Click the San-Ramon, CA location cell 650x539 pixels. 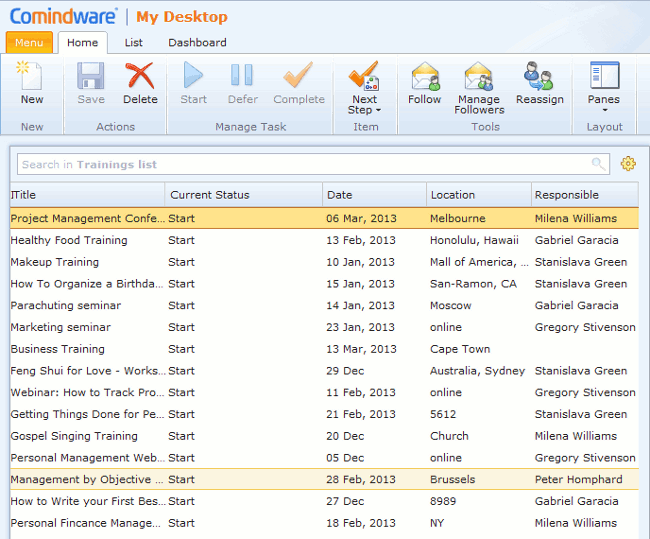(x=473, y=284)
